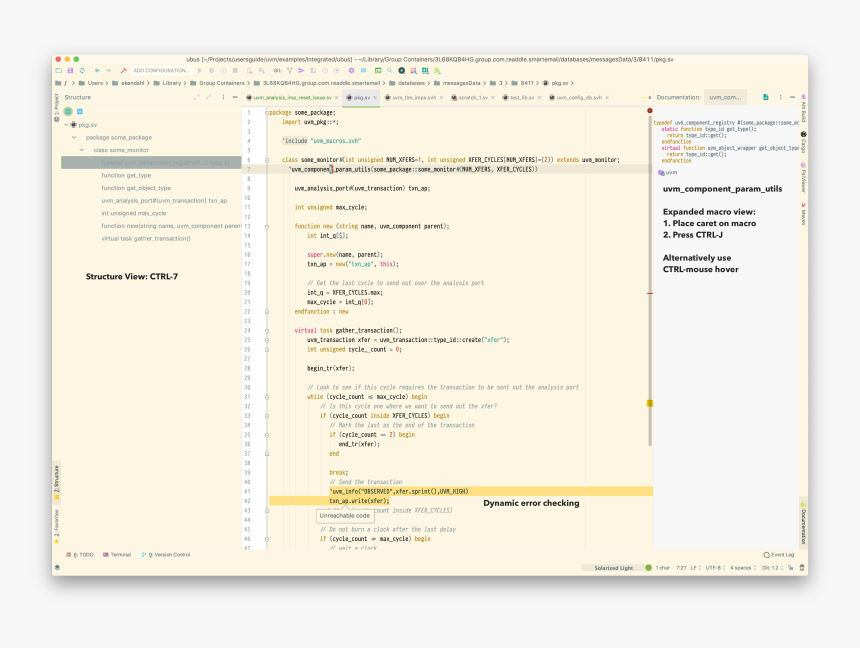
Task: Open the Event Log
Action: (x=779, y=554)
